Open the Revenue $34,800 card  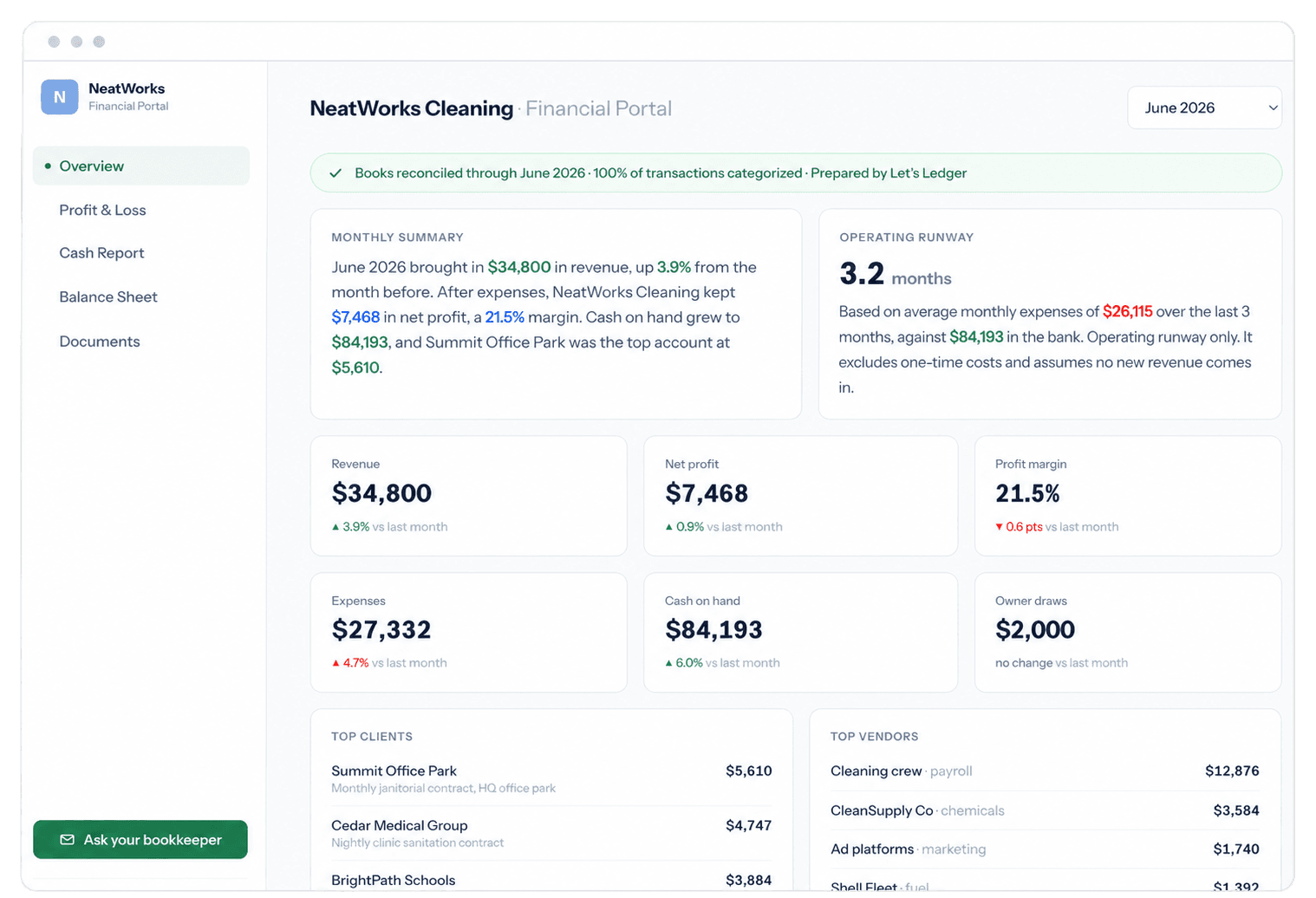coord(469,496)
